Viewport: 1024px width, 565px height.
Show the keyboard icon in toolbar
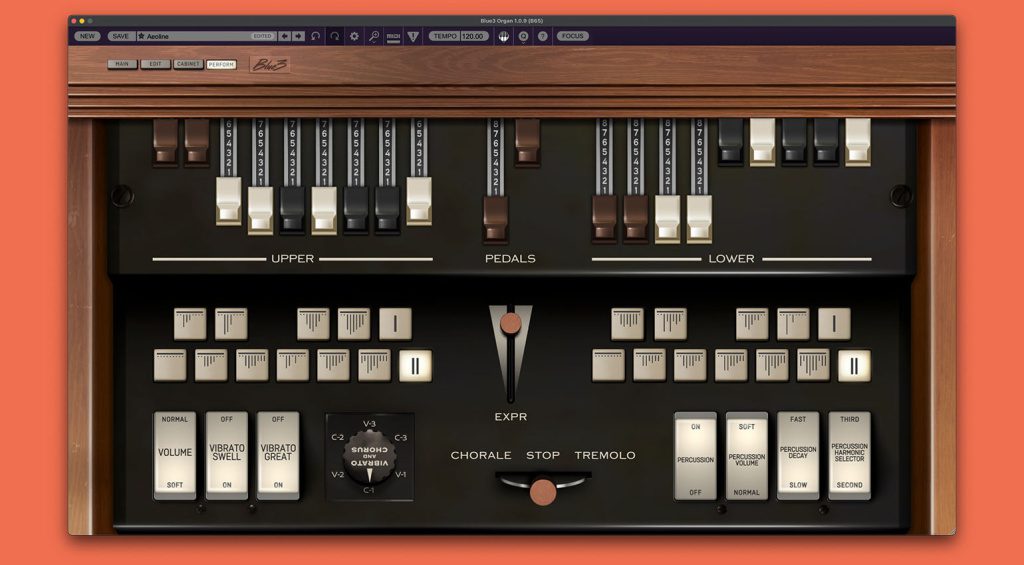pyautogui.click(x=504, y=37)
